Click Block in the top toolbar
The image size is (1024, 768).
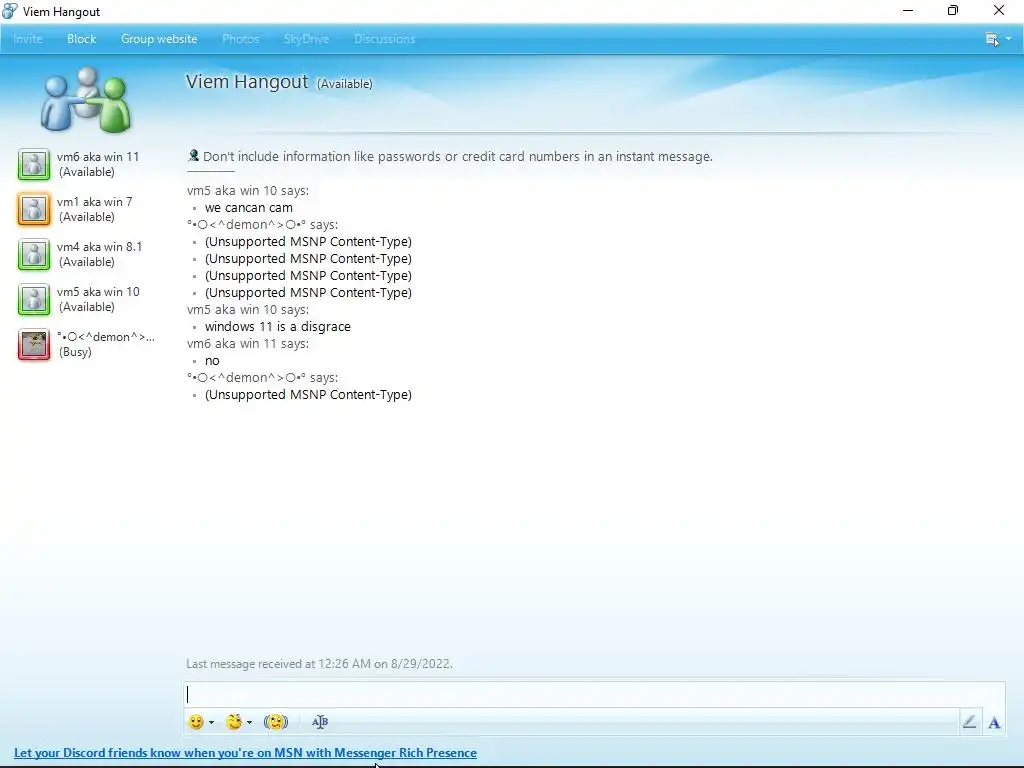(82, 39)
